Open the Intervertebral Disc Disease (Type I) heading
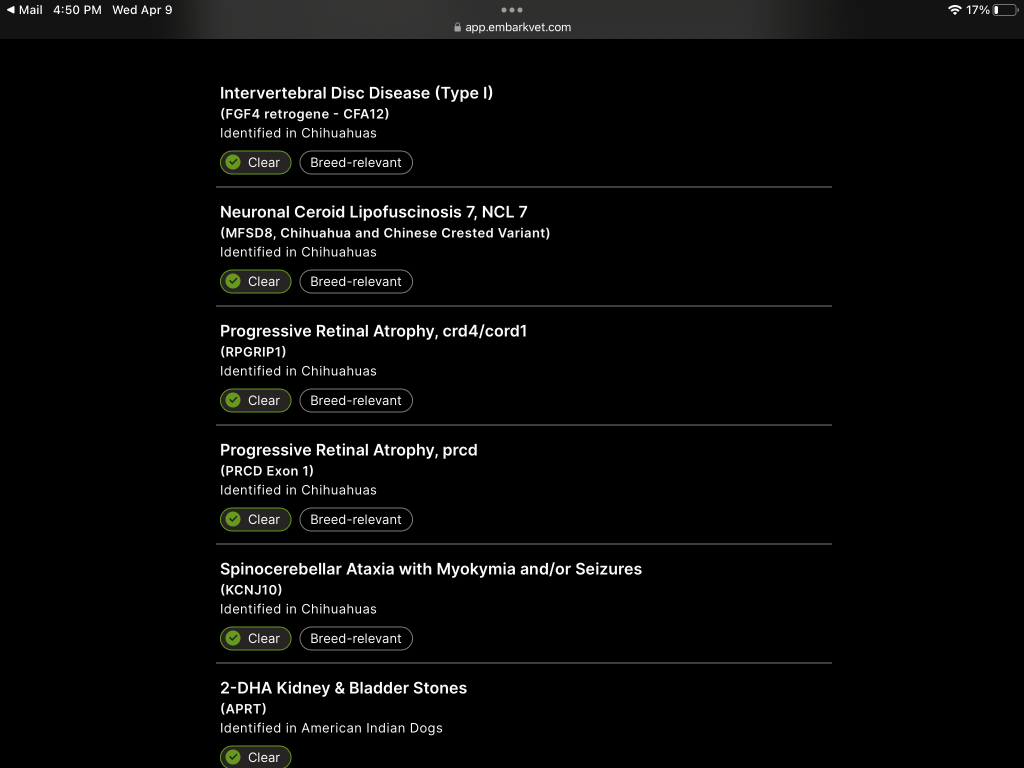Image resolution: width=1024 pixels, height=768 pixels. [x=356, y=93]
